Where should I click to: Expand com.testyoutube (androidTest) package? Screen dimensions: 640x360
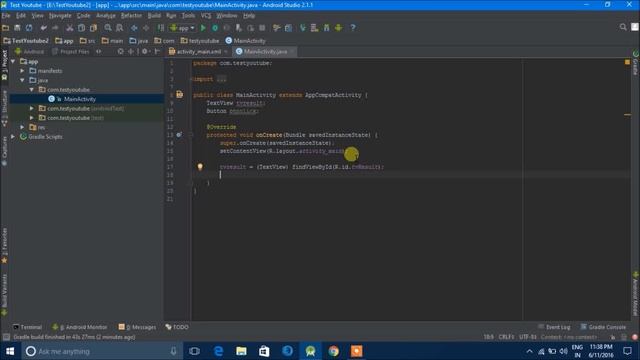32,108
